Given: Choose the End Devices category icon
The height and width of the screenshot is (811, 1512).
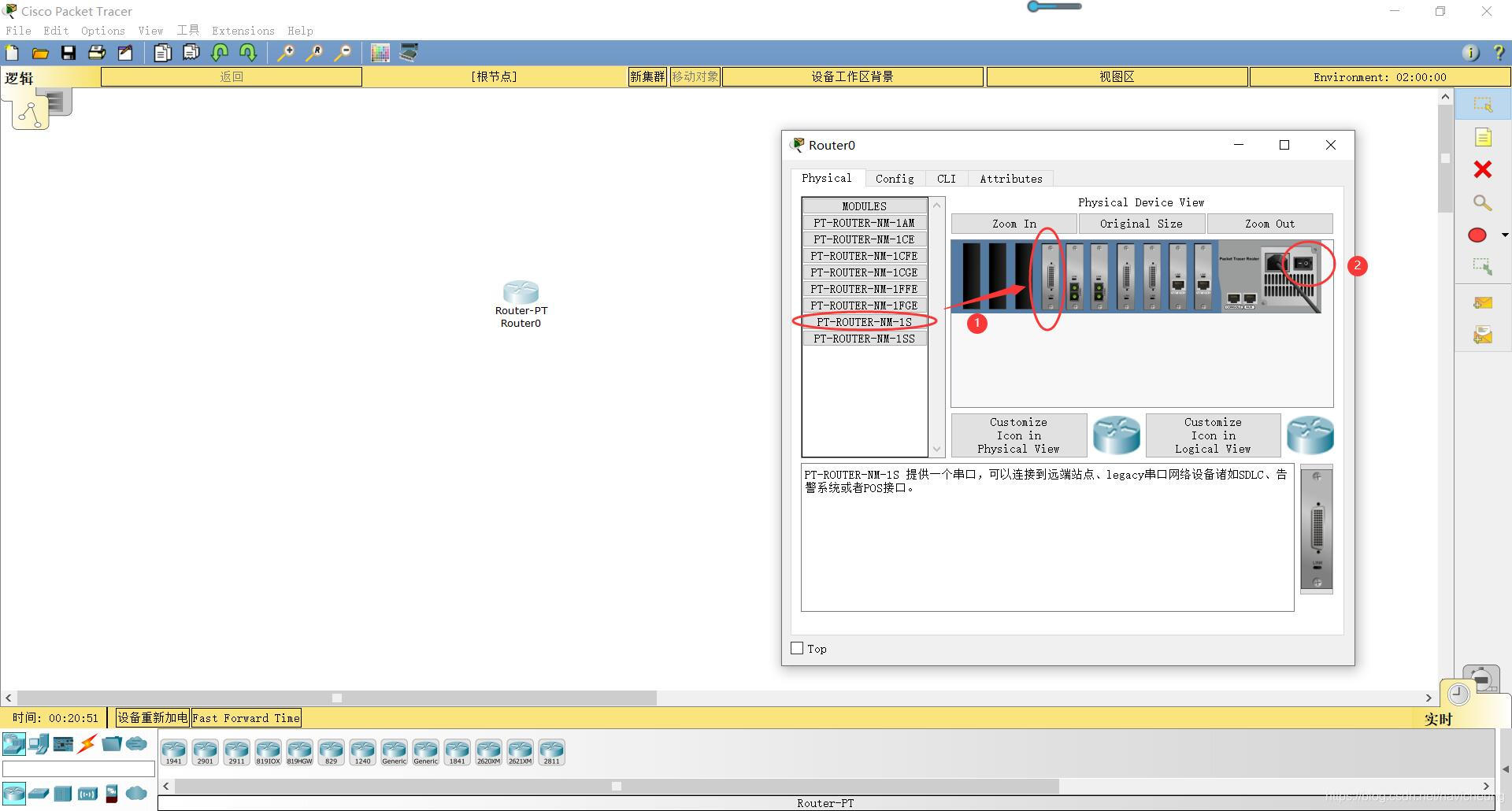Looking at the screenshot, I should click(x=39, y=743).
